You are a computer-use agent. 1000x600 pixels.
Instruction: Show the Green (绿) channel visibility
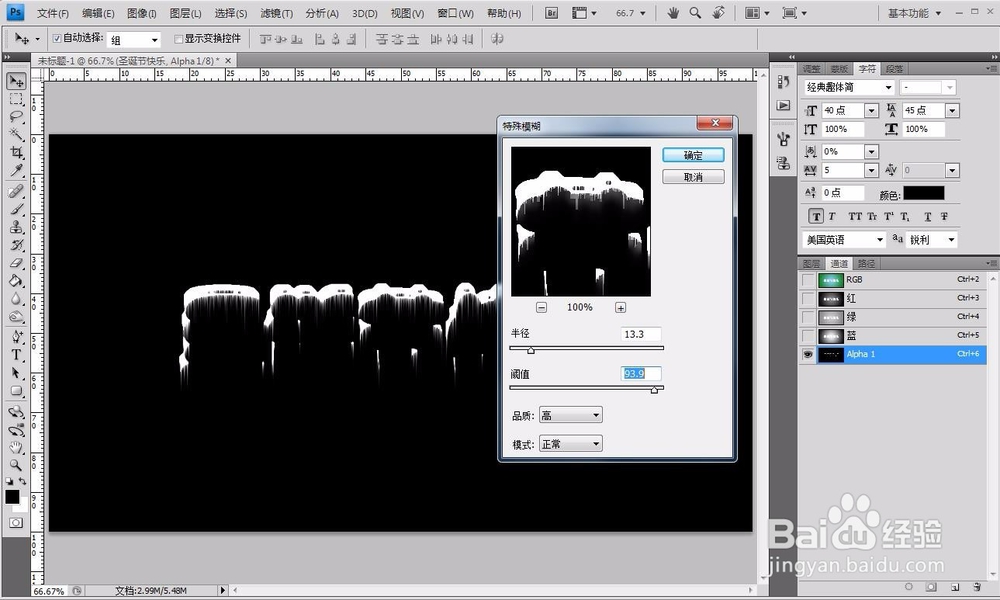point(808,317)
